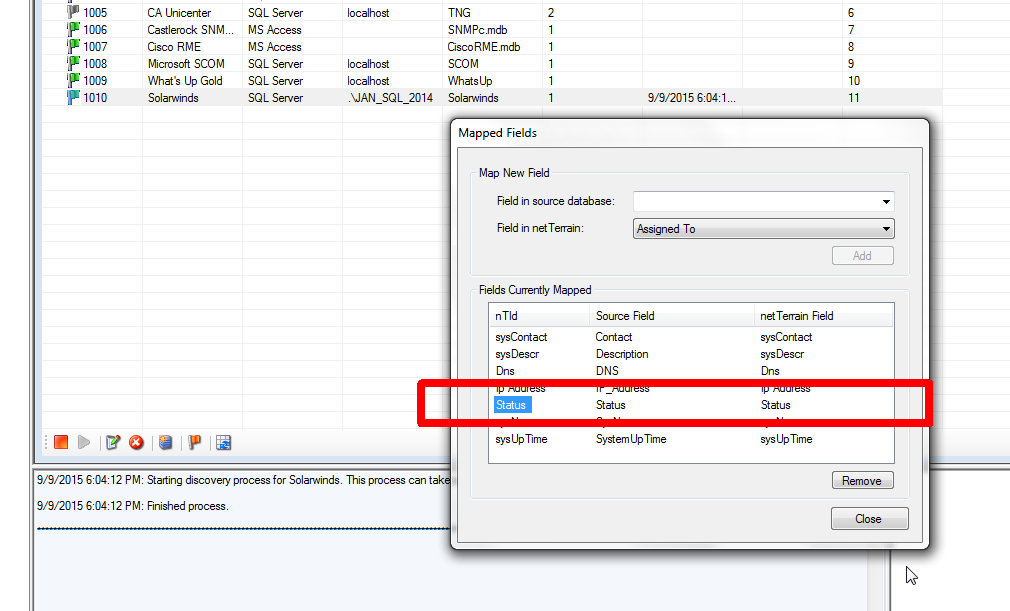Expand the 'Field in netTerrain' dropdown
1010x611 pixels.
click(x=885, y=229)
